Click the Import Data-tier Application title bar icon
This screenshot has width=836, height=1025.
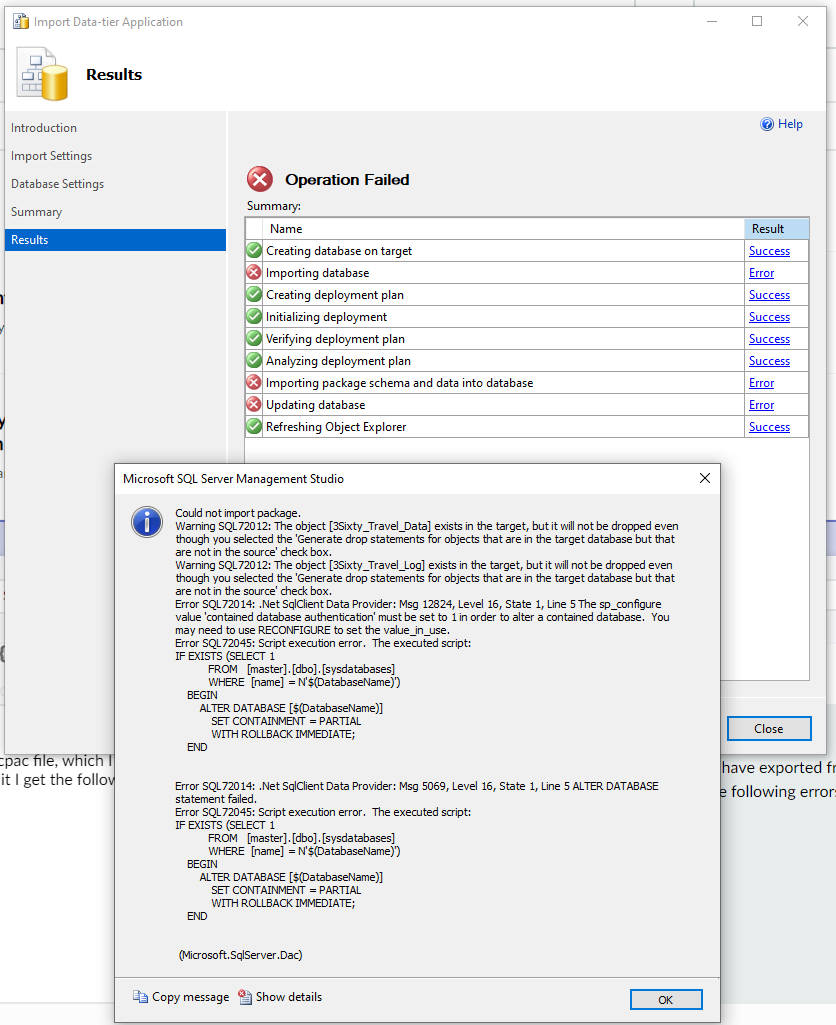[21, 22]
